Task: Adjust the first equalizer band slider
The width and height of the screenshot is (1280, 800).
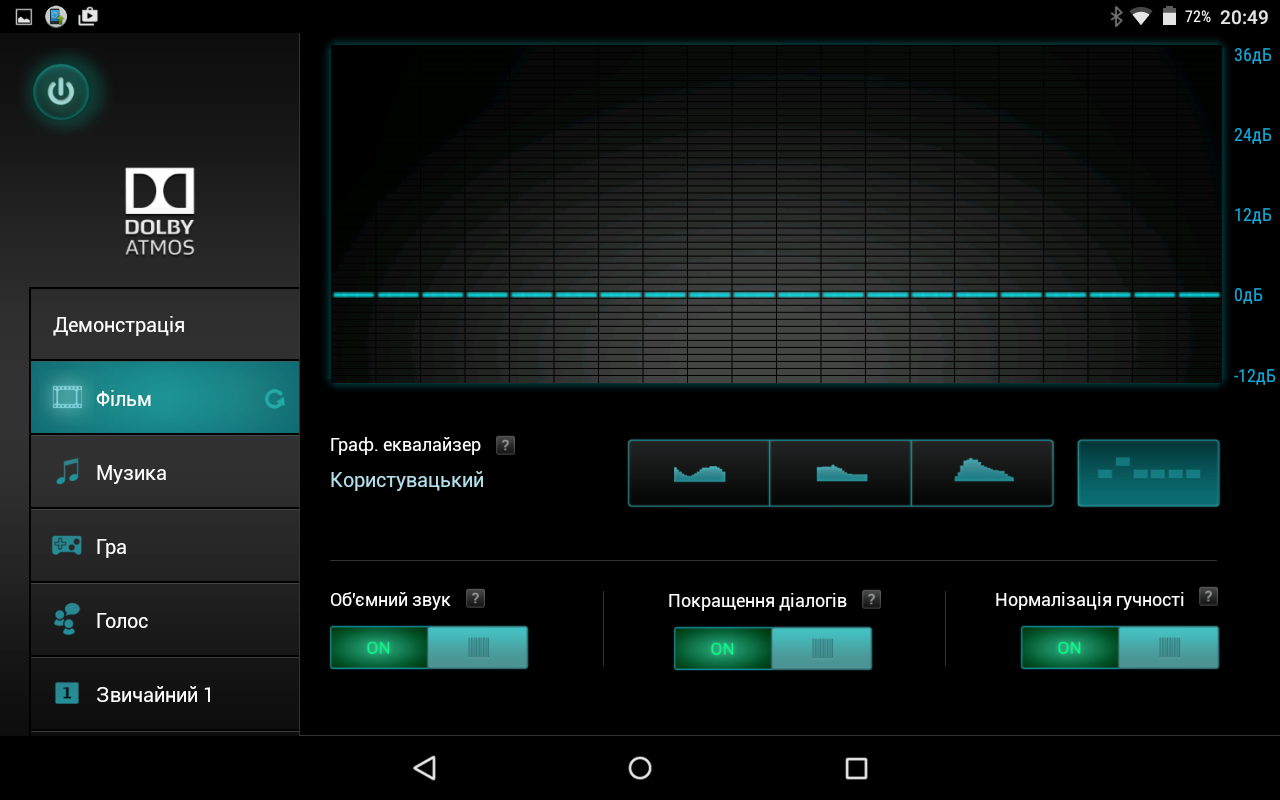Action: coord(353,295)
